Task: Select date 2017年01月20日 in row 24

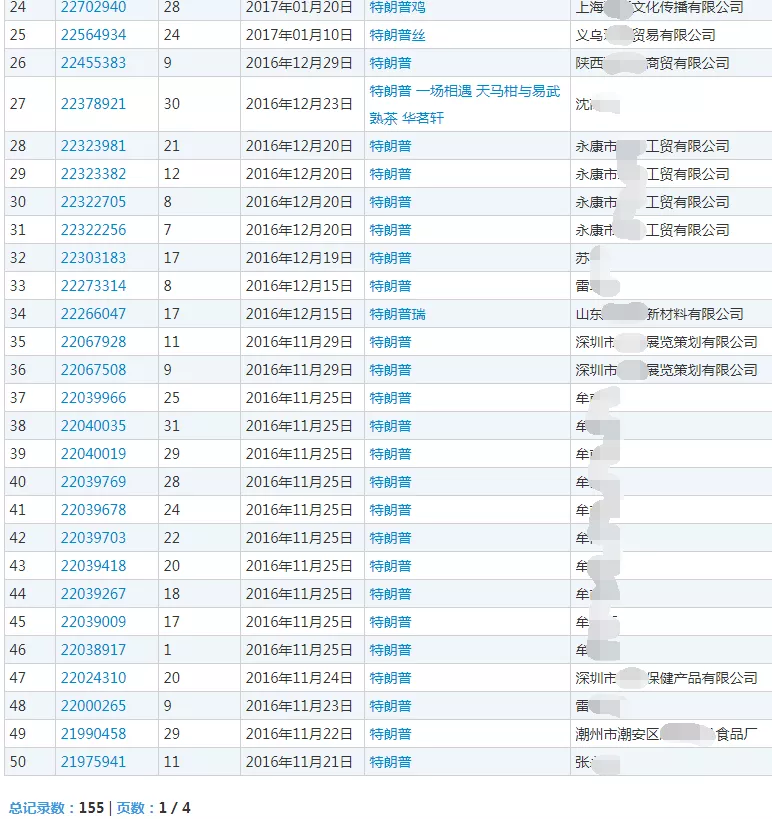Action: (x=299, y=7)
